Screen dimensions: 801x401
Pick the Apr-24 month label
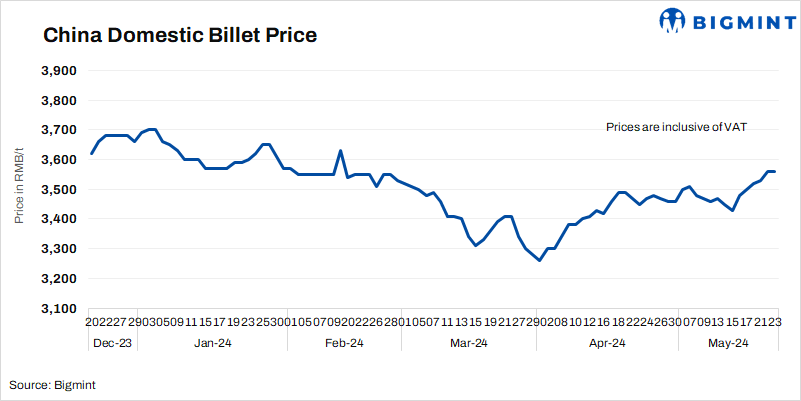pos(607,343)
